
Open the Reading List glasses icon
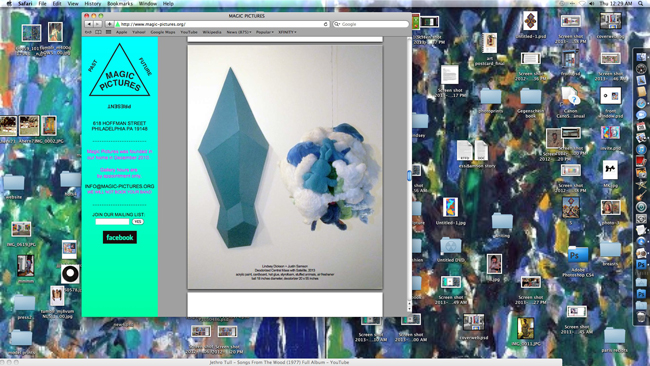click(x=88, y=32)
